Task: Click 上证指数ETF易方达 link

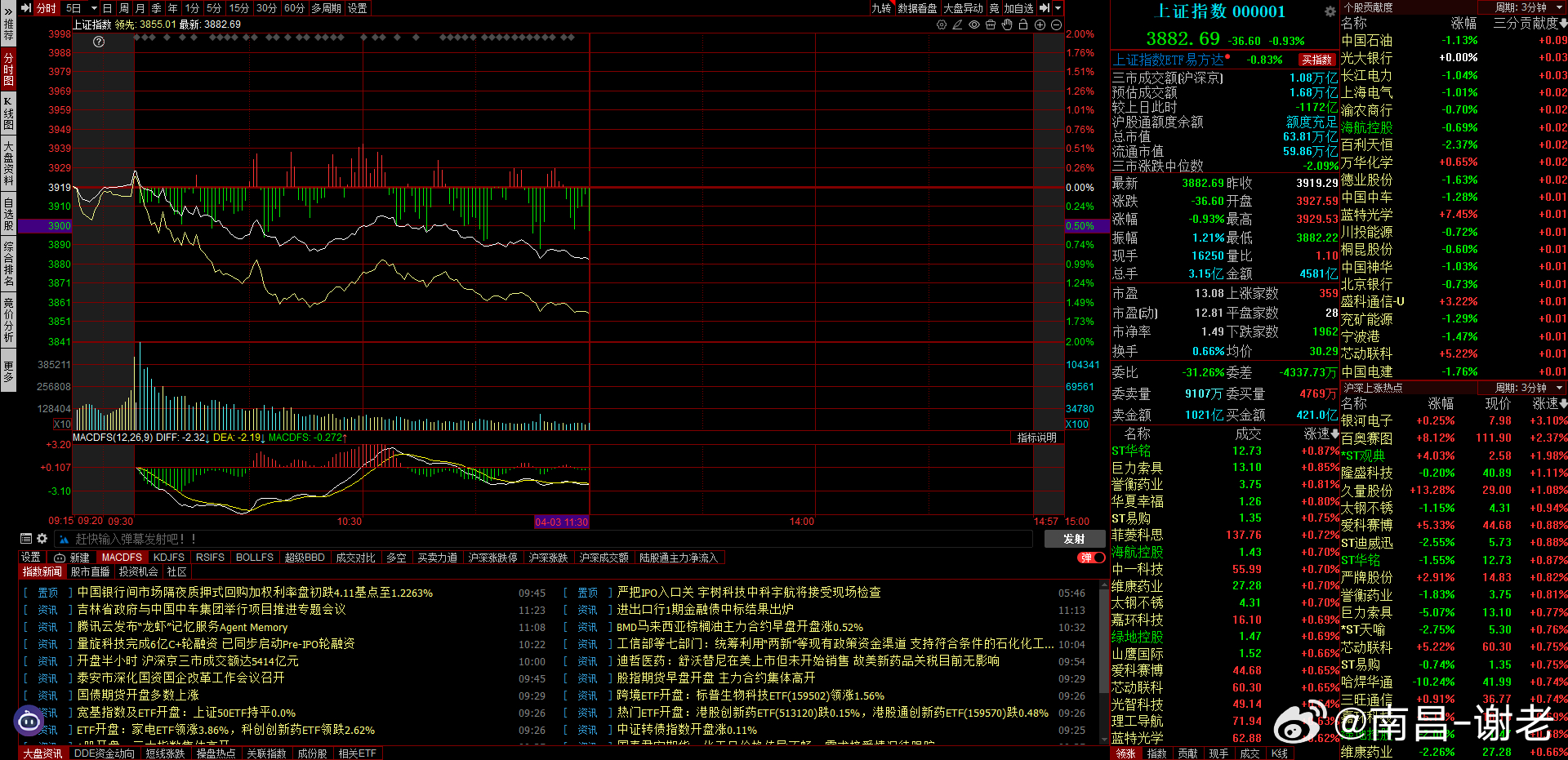Action: click(1169, 60)
